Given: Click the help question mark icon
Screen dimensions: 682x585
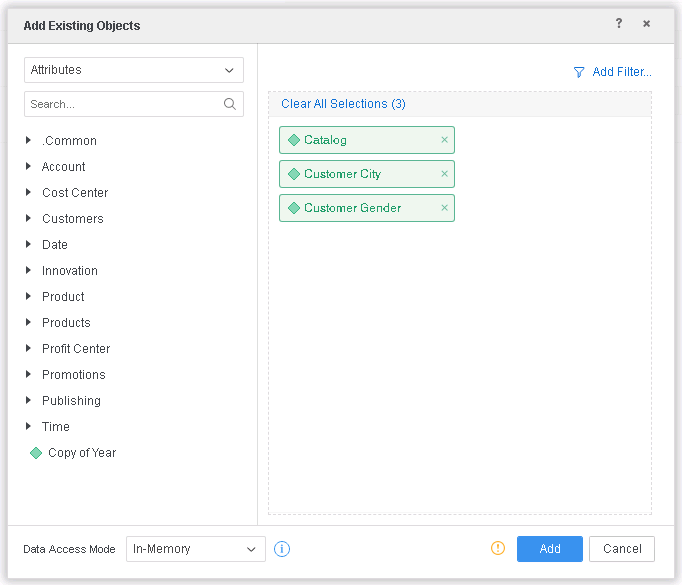Looking at the screenshot, I should [619, 24].
